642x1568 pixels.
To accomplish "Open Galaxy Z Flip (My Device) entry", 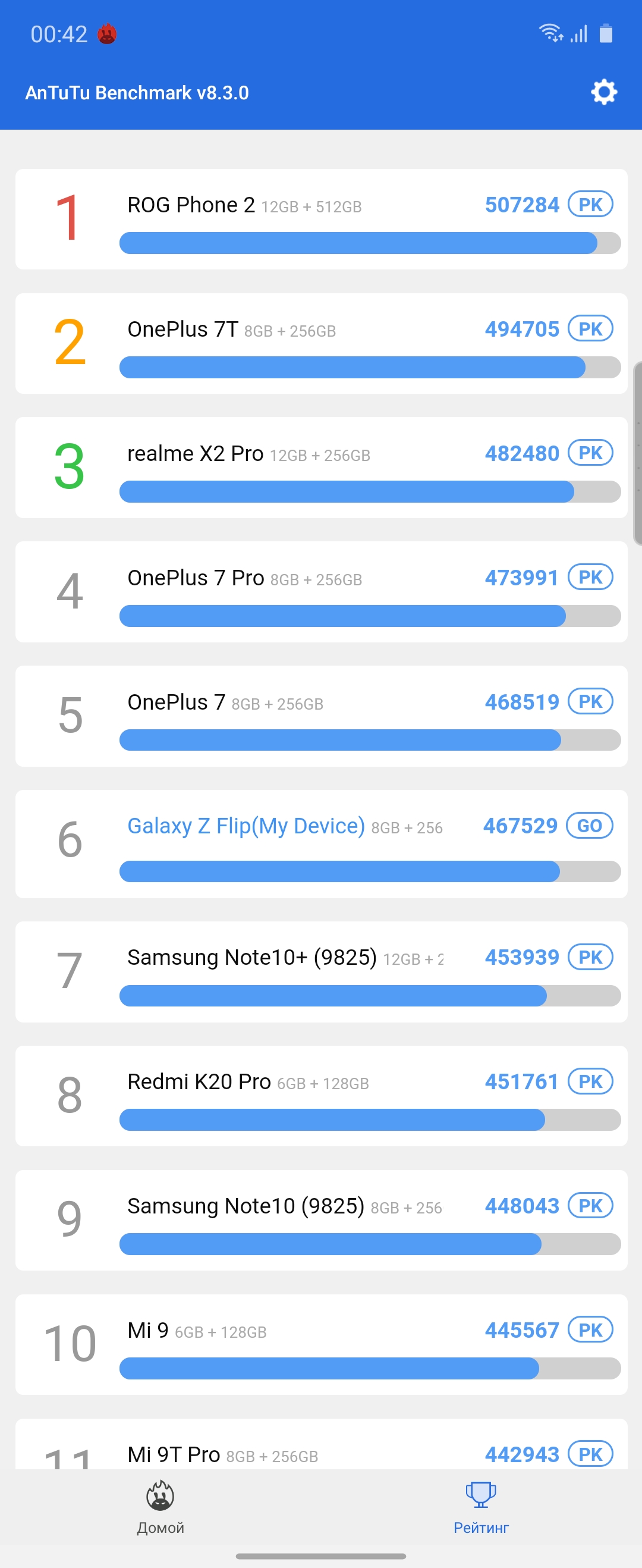I will 246,826.
